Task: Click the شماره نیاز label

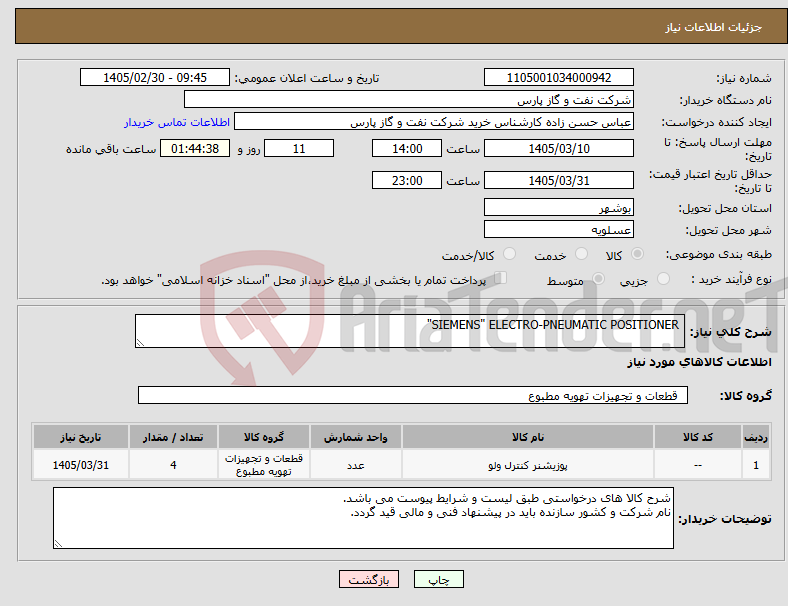Action: point(744,78)
